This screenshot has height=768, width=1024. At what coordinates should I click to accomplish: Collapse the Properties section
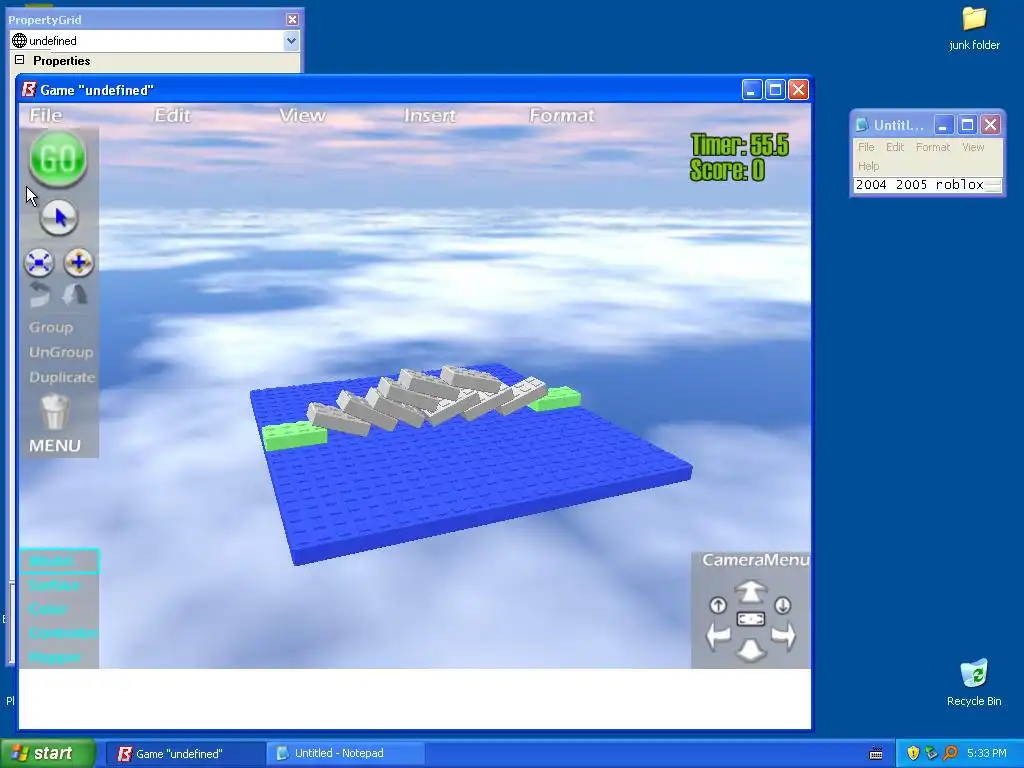tap(20, 60)
